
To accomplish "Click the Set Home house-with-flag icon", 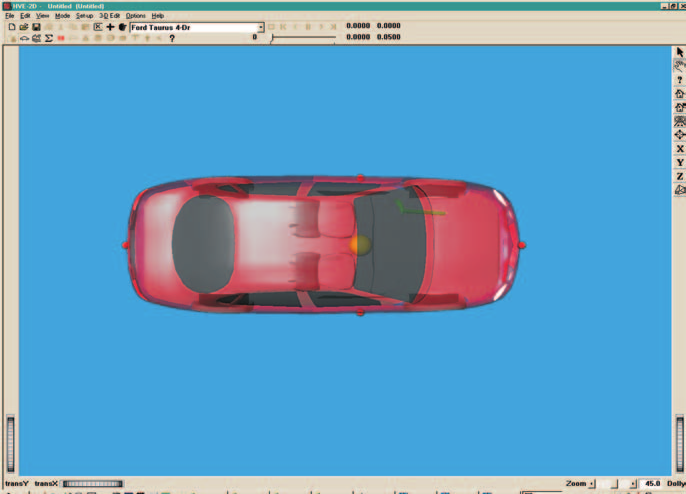I will click(x=679, y=107).
